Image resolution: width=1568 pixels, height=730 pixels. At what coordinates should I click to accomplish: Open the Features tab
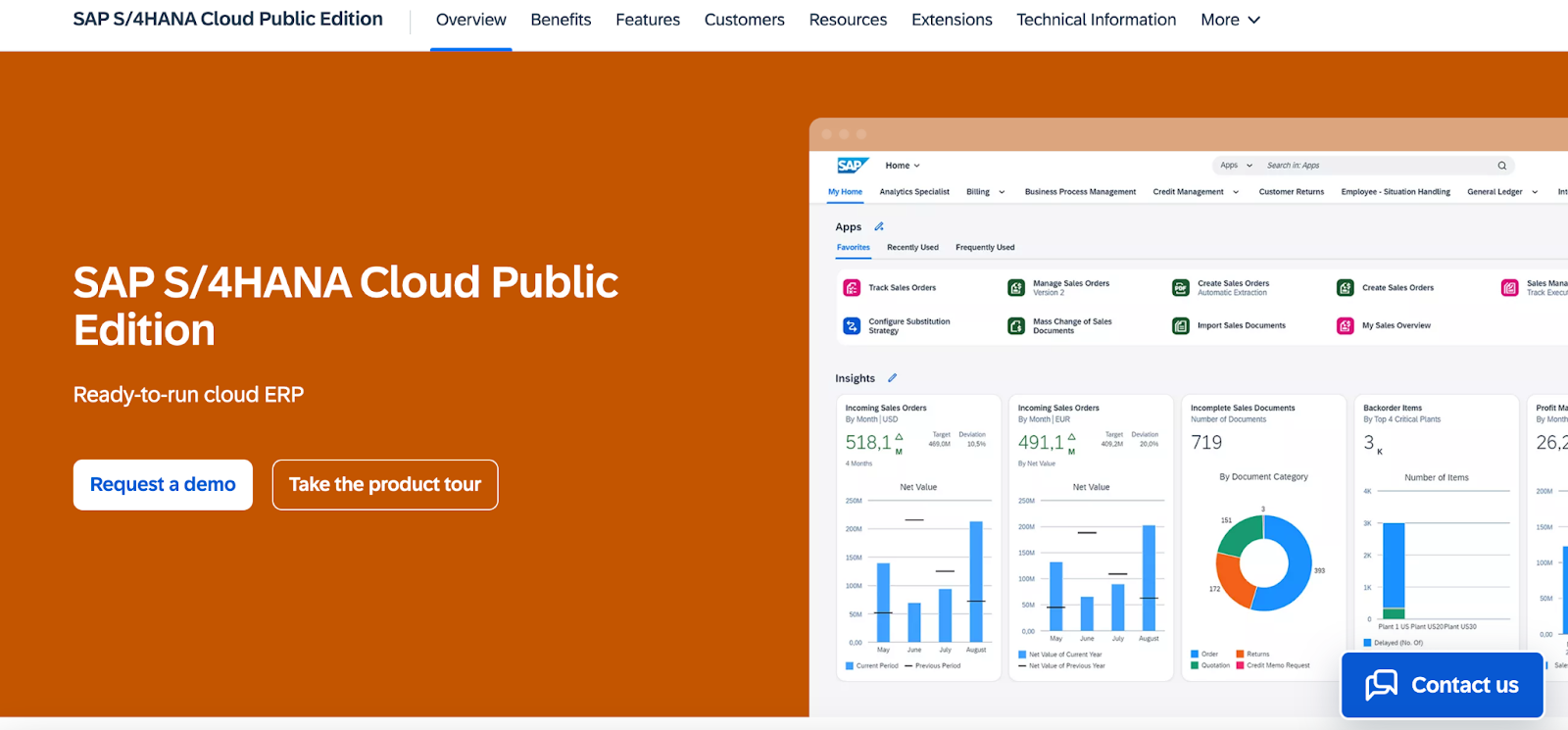click(x=648, y=20)
